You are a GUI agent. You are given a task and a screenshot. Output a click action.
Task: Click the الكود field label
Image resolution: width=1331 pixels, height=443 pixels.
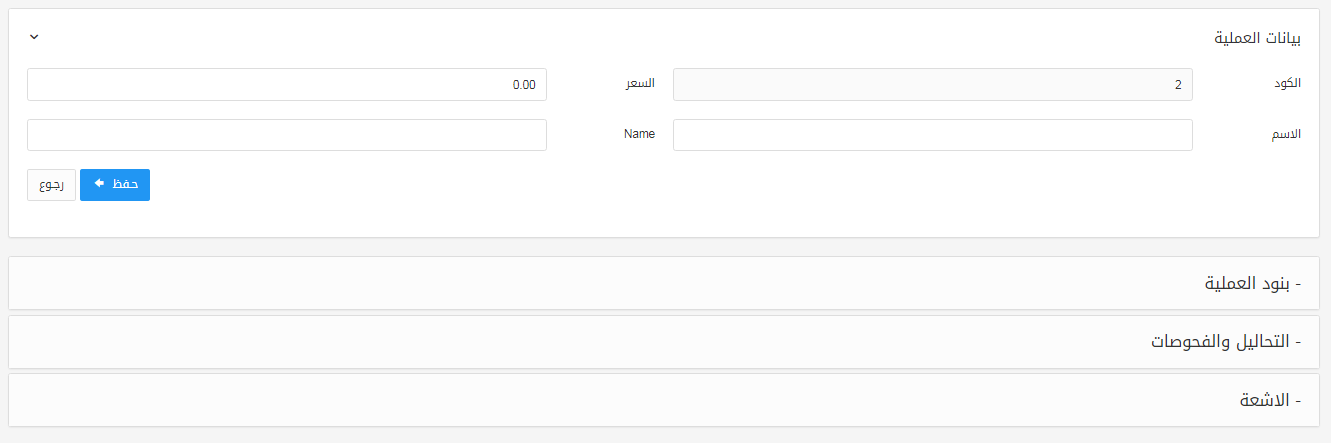1286,84
